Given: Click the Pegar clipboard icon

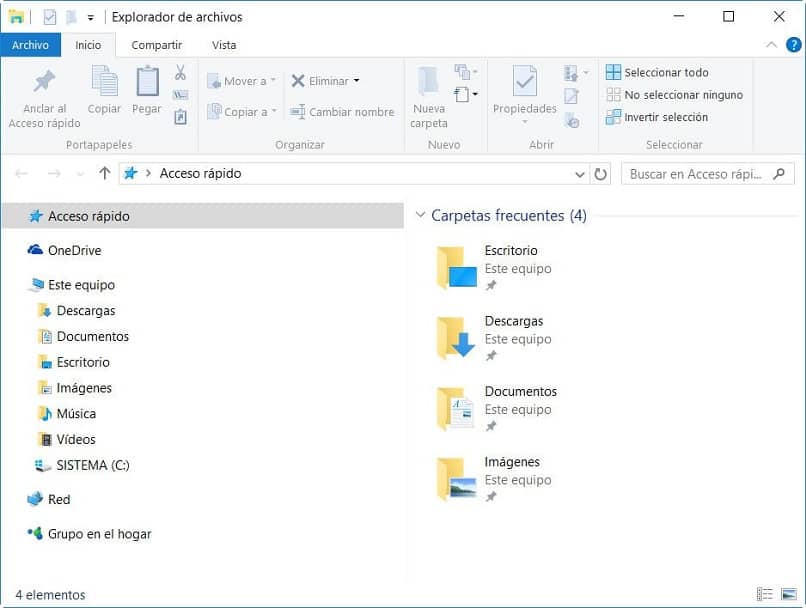Looking at the screenshot, I should pos(147,81).
